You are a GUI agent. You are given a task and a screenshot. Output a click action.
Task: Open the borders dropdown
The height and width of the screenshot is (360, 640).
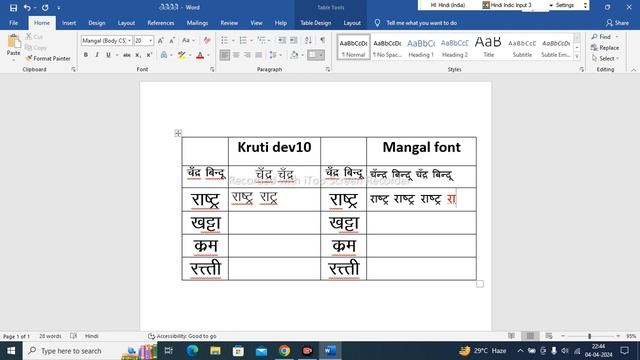[321, 55]
